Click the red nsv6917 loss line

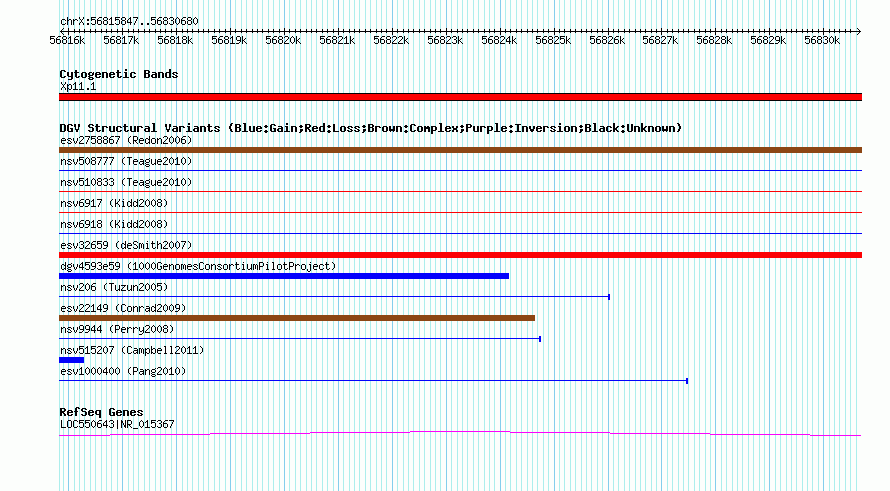tap(460, 212)
